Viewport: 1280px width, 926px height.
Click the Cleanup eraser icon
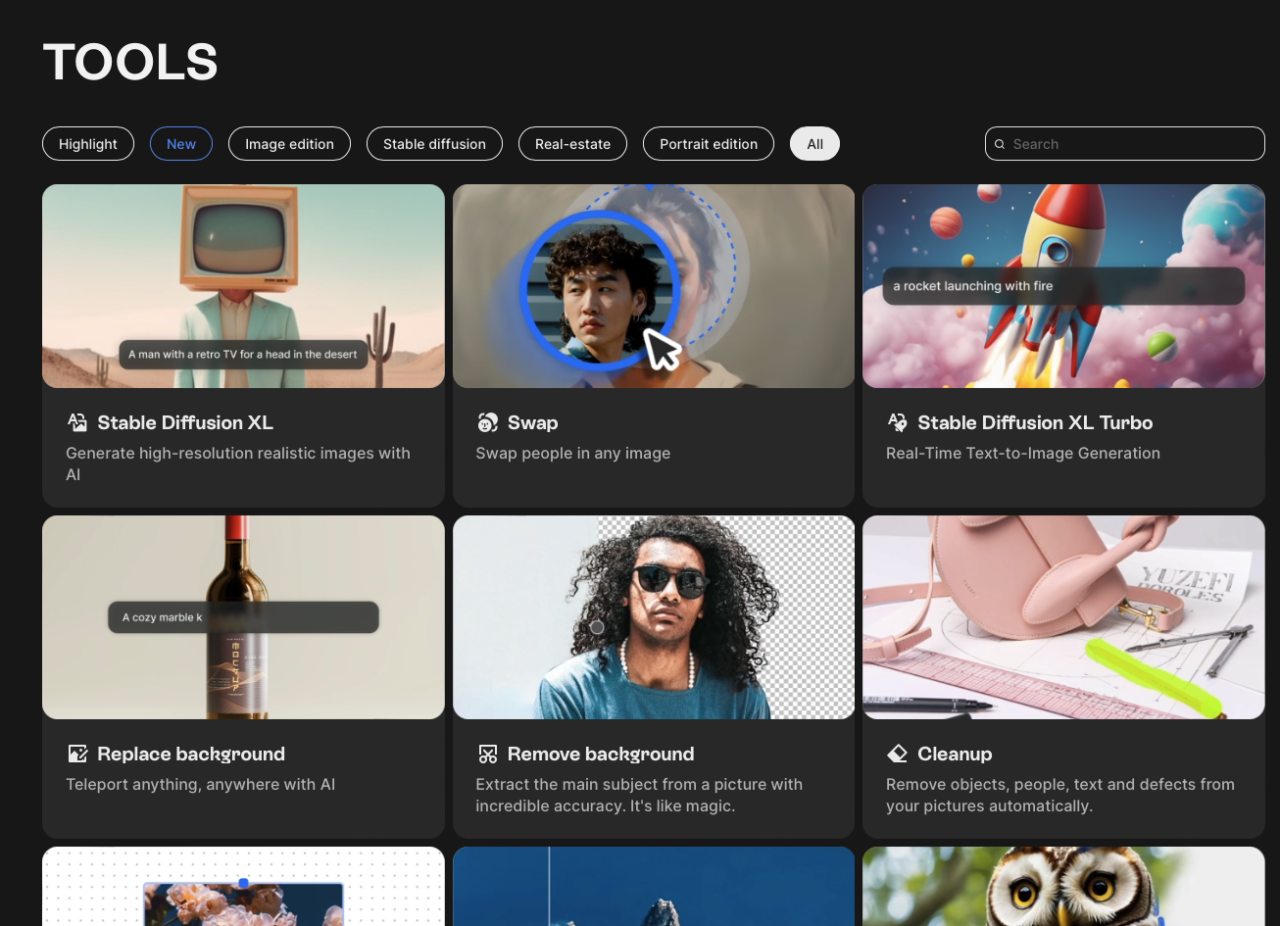coord(897,754)
